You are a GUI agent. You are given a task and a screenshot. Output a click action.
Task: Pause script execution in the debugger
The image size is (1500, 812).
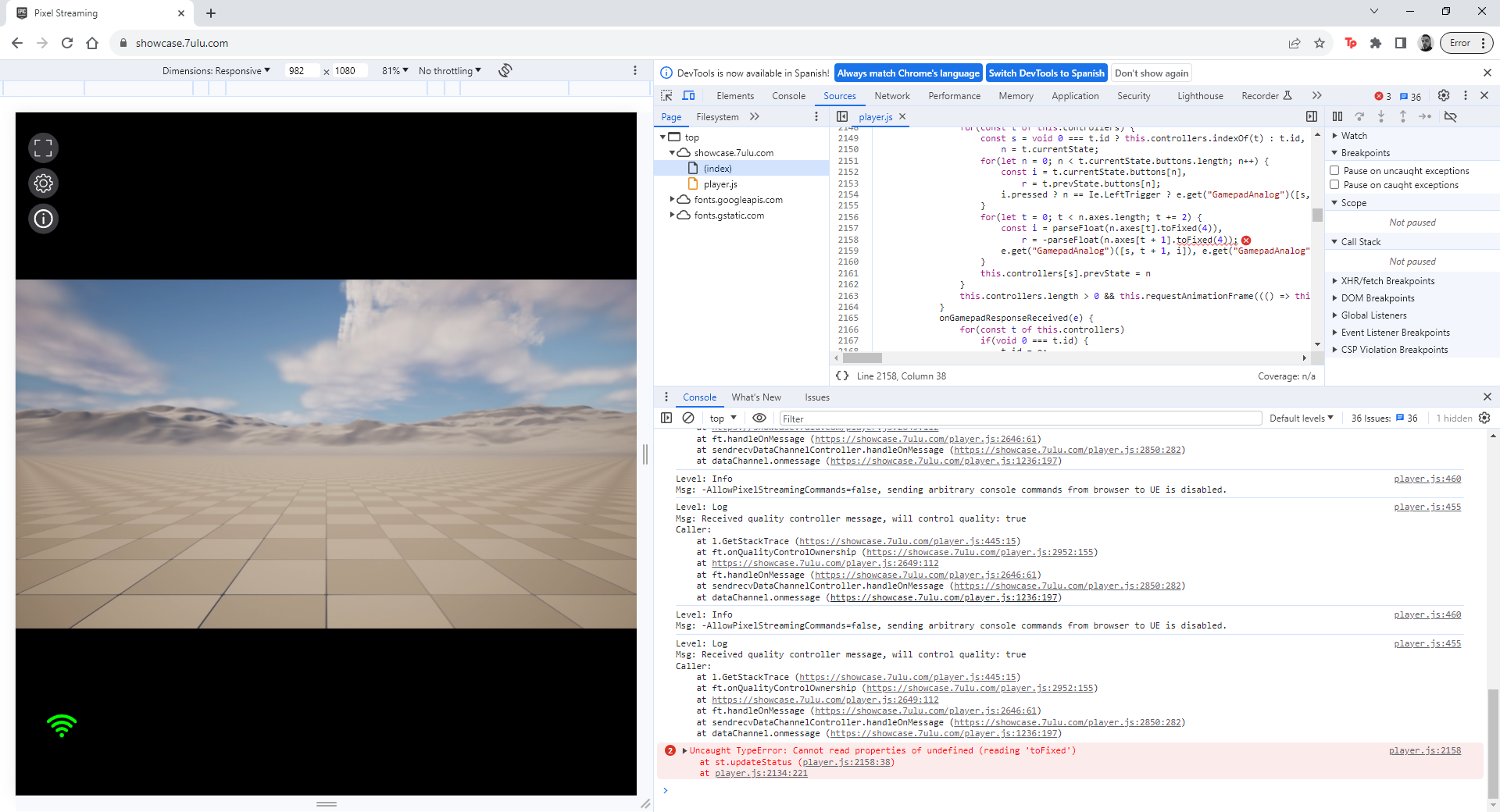[x=1337, y=116]
